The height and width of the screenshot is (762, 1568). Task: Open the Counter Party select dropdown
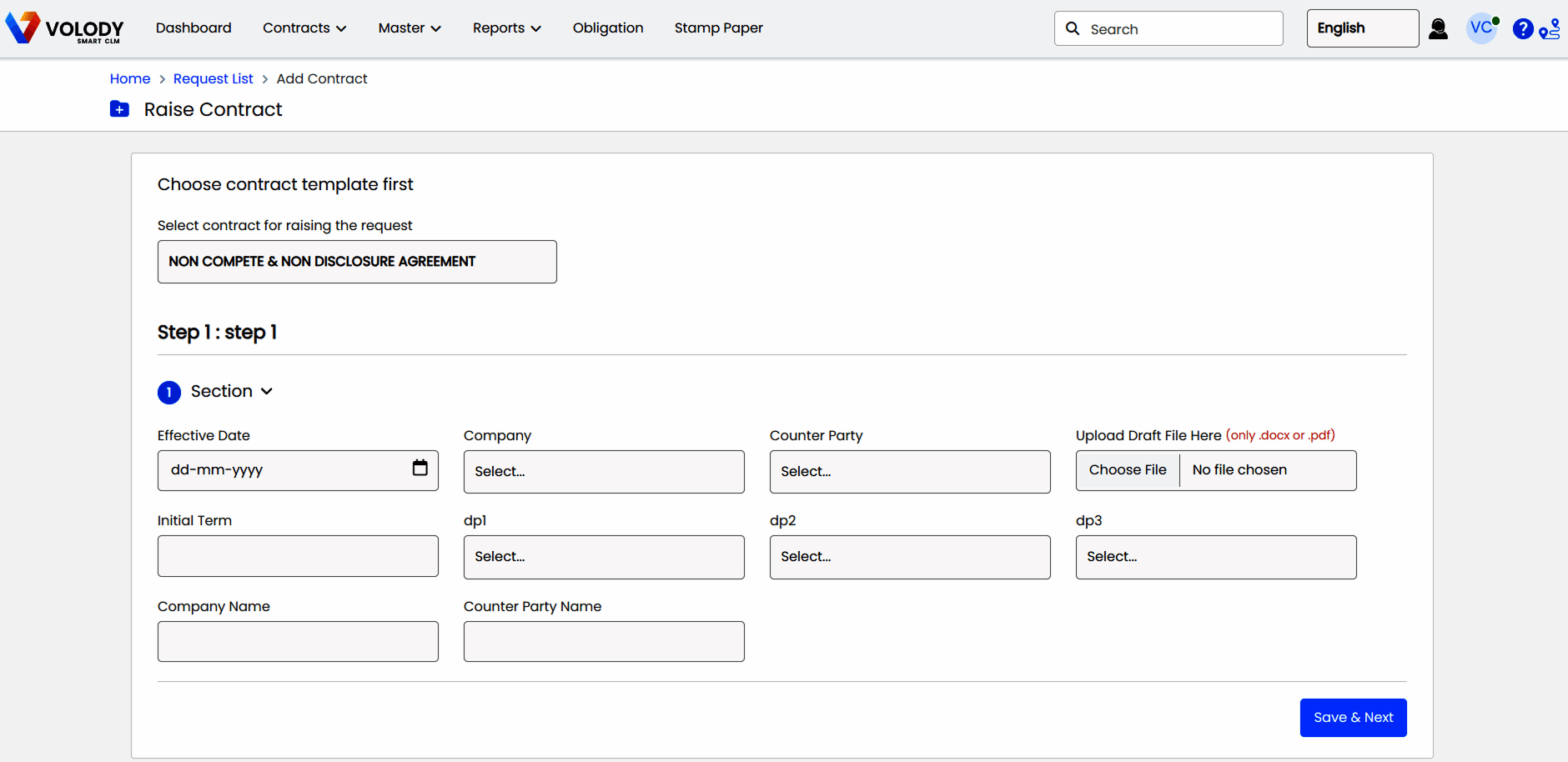click(909, 472)
